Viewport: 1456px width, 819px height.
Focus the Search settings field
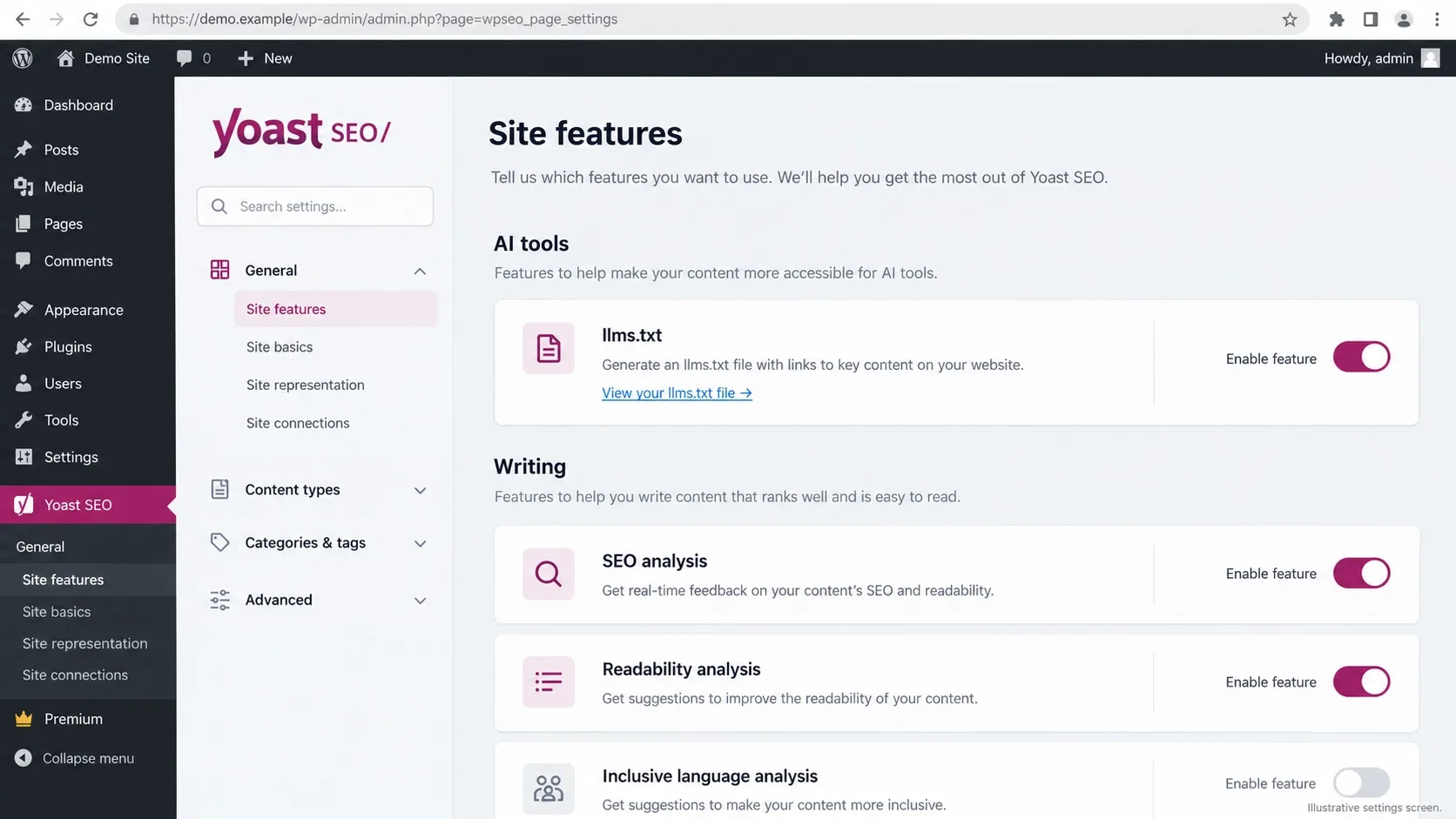tap(315, 206)
